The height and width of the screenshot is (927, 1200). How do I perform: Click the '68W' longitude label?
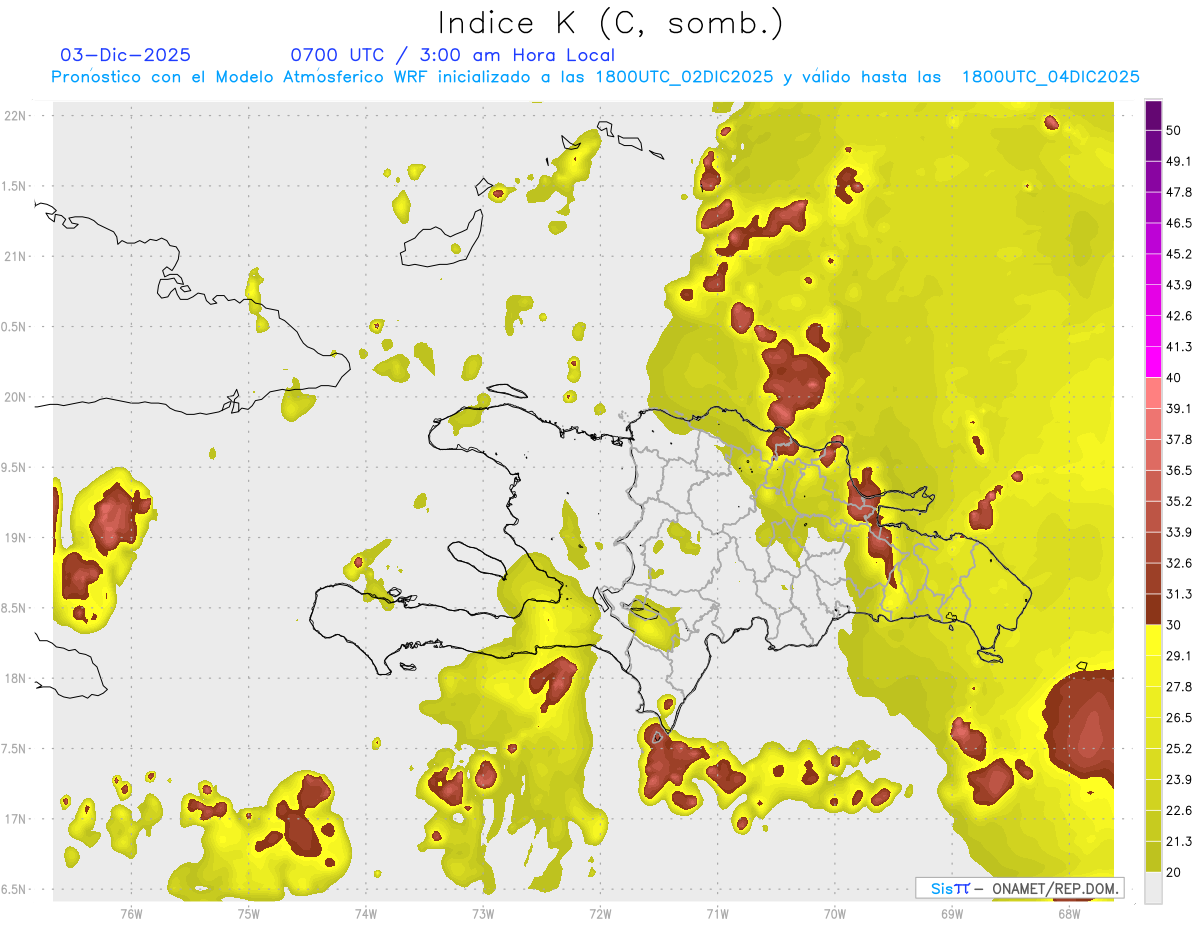(1069, 913)
